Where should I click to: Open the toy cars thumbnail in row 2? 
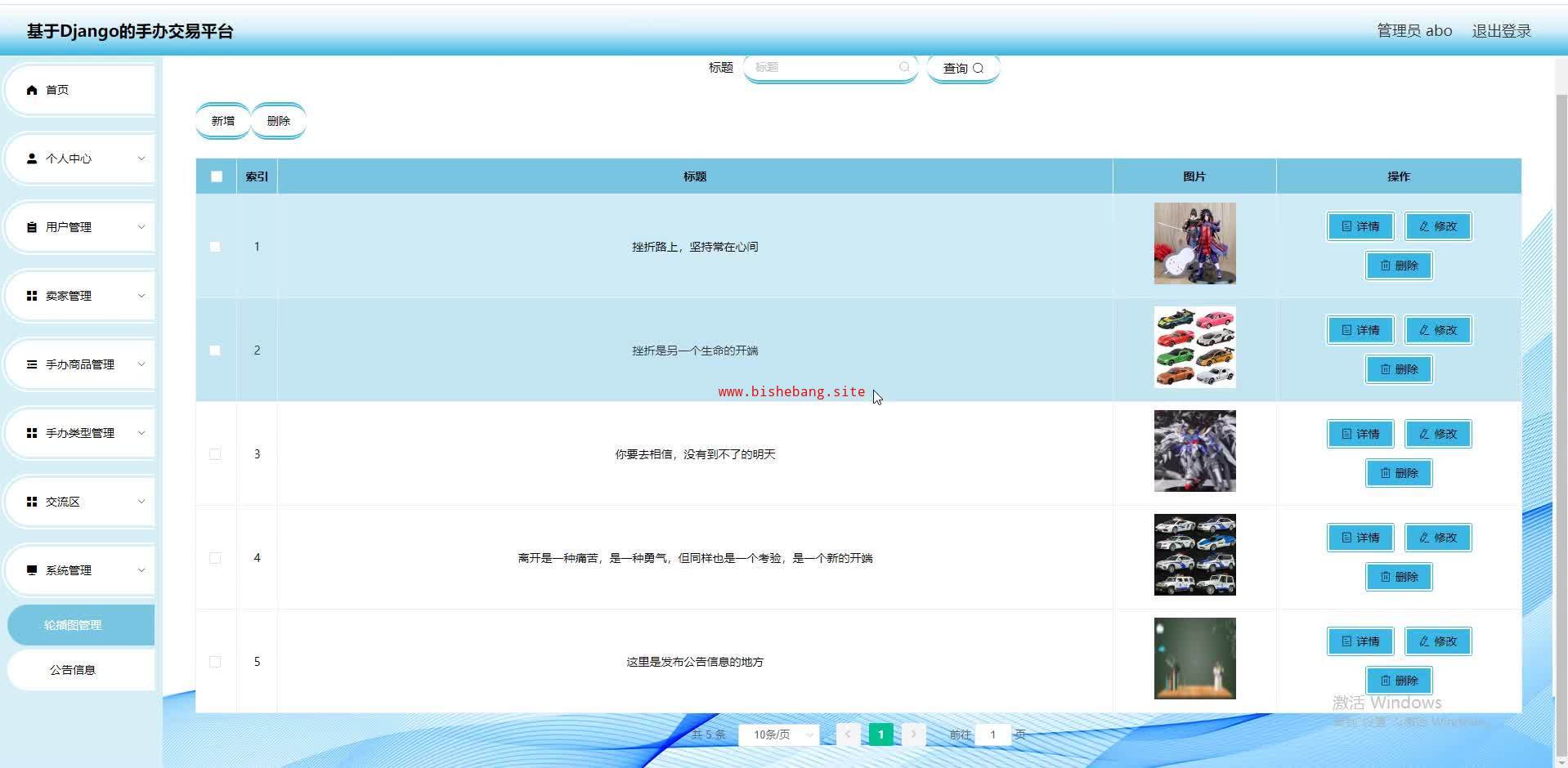tap(1195, 347)
